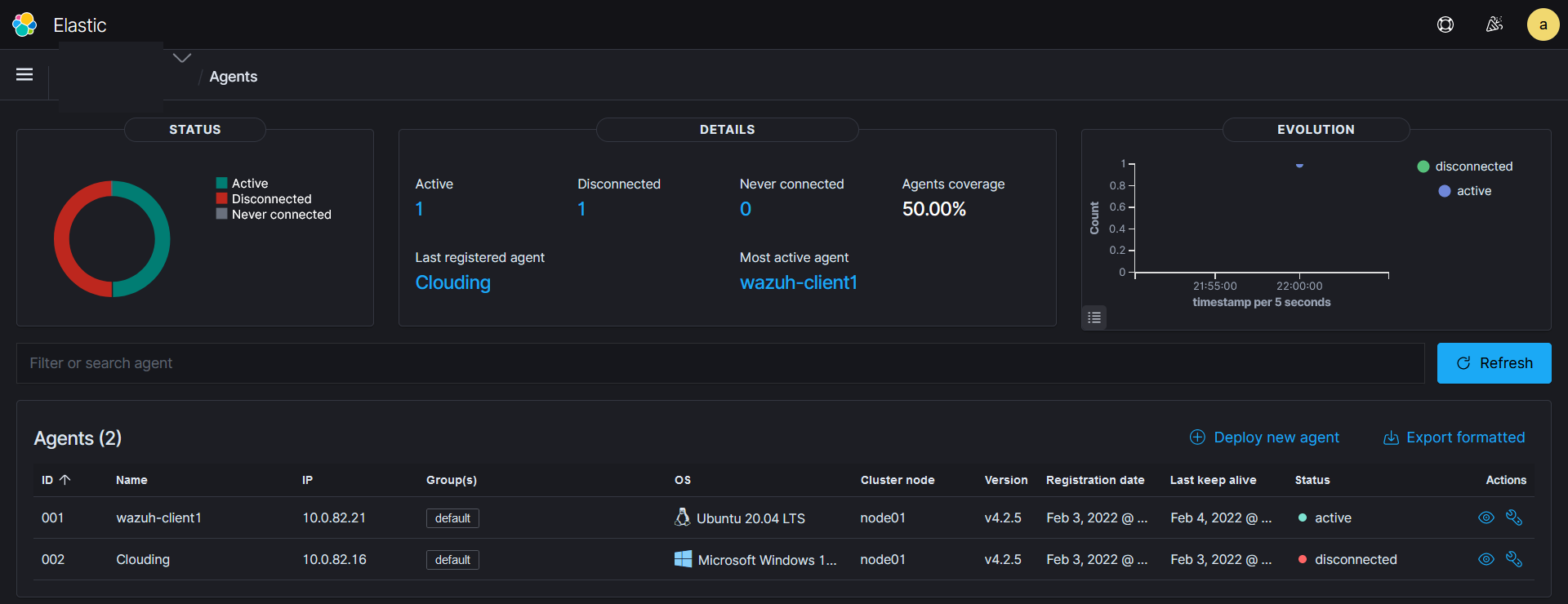Image resolution: width=1568 pixels, height=604 pixels.
Task: Select the Clouding name cell in table
Action: coord(143,559)
